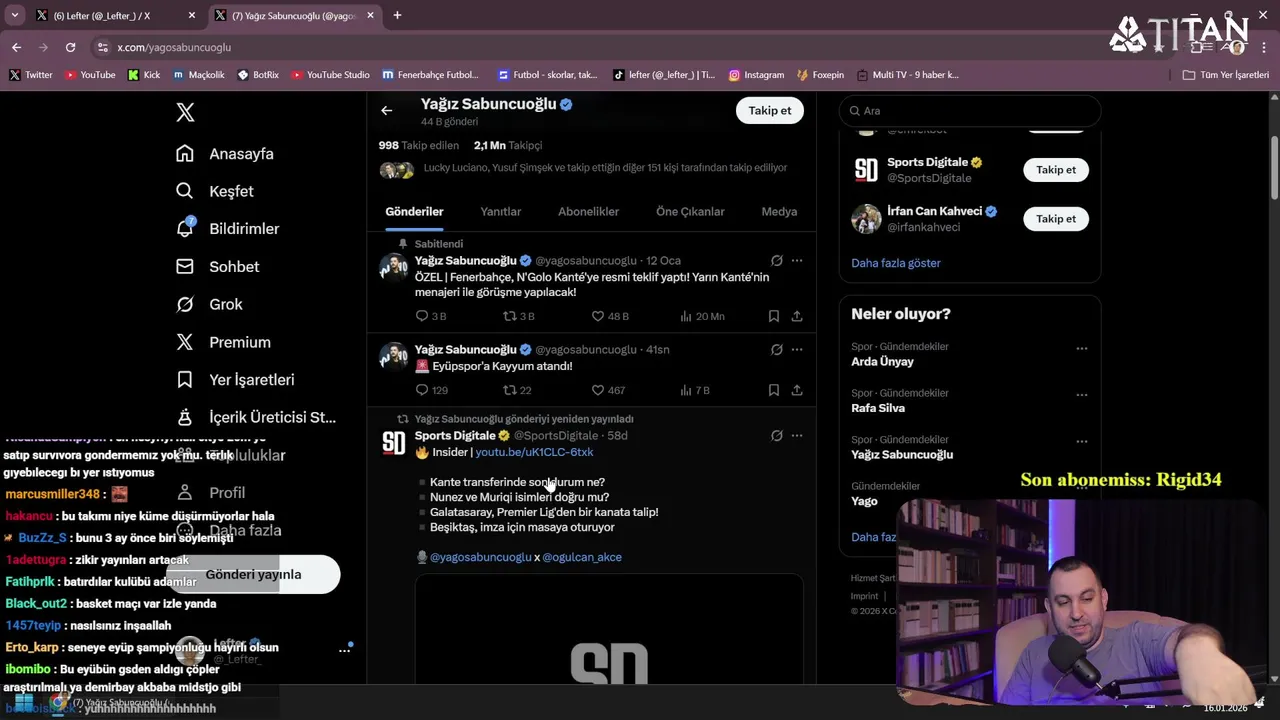
Task: Open more options on Eyüpspor'a Kayyum post
Action: [797, 350]
